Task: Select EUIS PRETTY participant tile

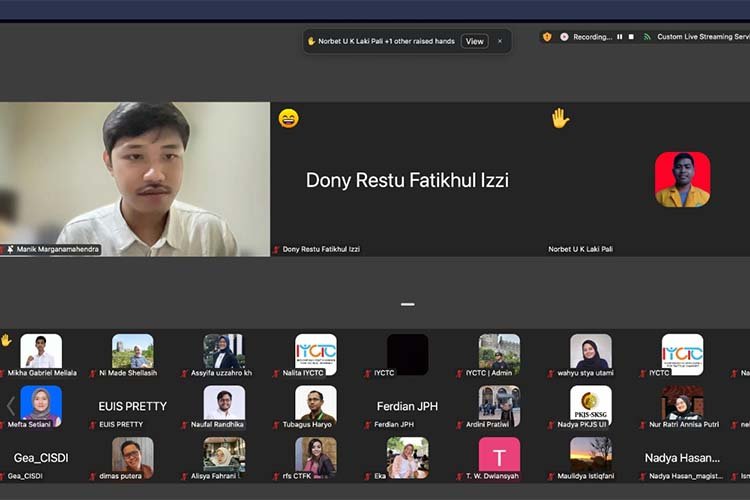Action: 132,406
